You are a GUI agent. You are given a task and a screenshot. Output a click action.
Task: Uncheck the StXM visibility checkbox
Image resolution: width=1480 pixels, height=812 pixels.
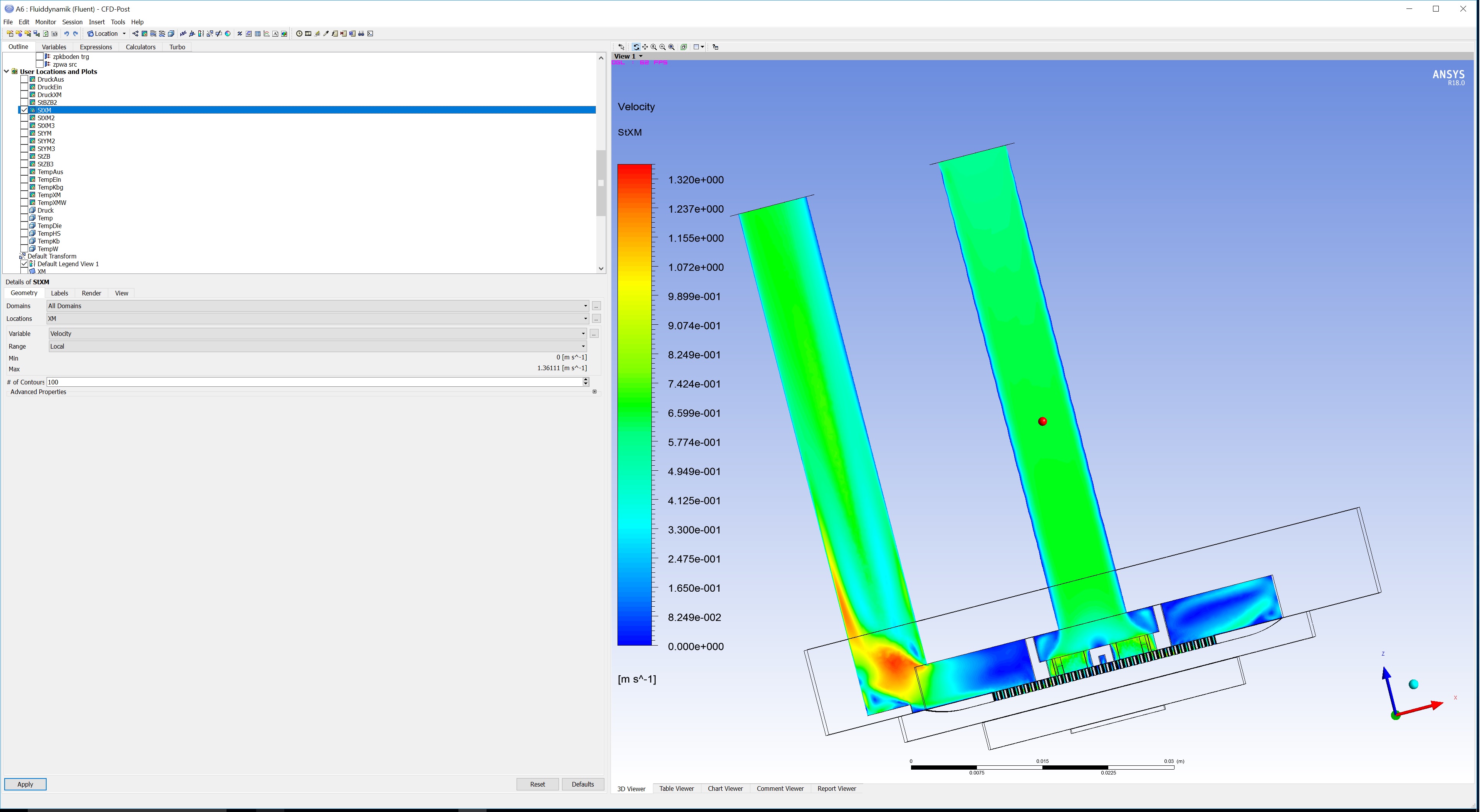click(x=24, y=110)
